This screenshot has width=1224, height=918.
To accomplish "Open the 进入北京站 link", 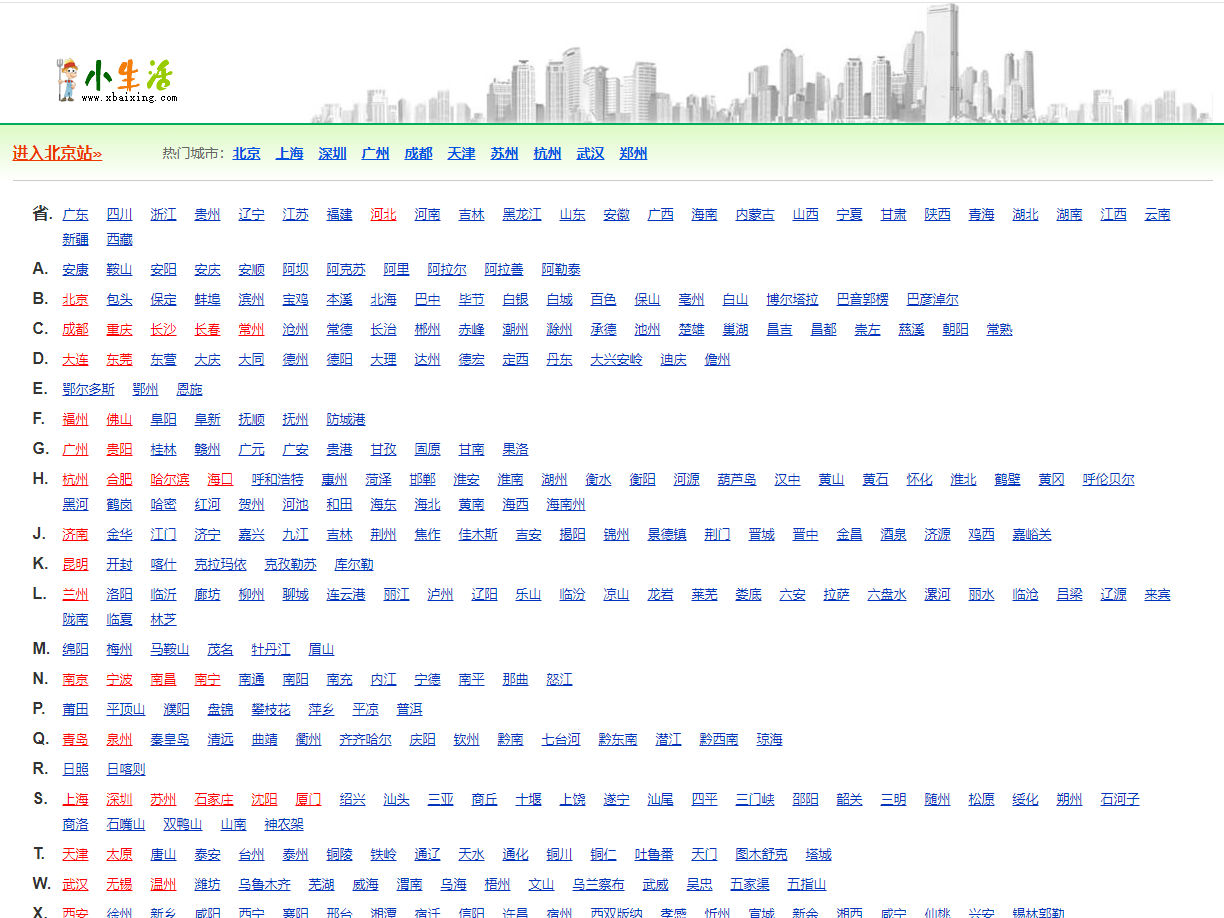I will pos(57,154).
